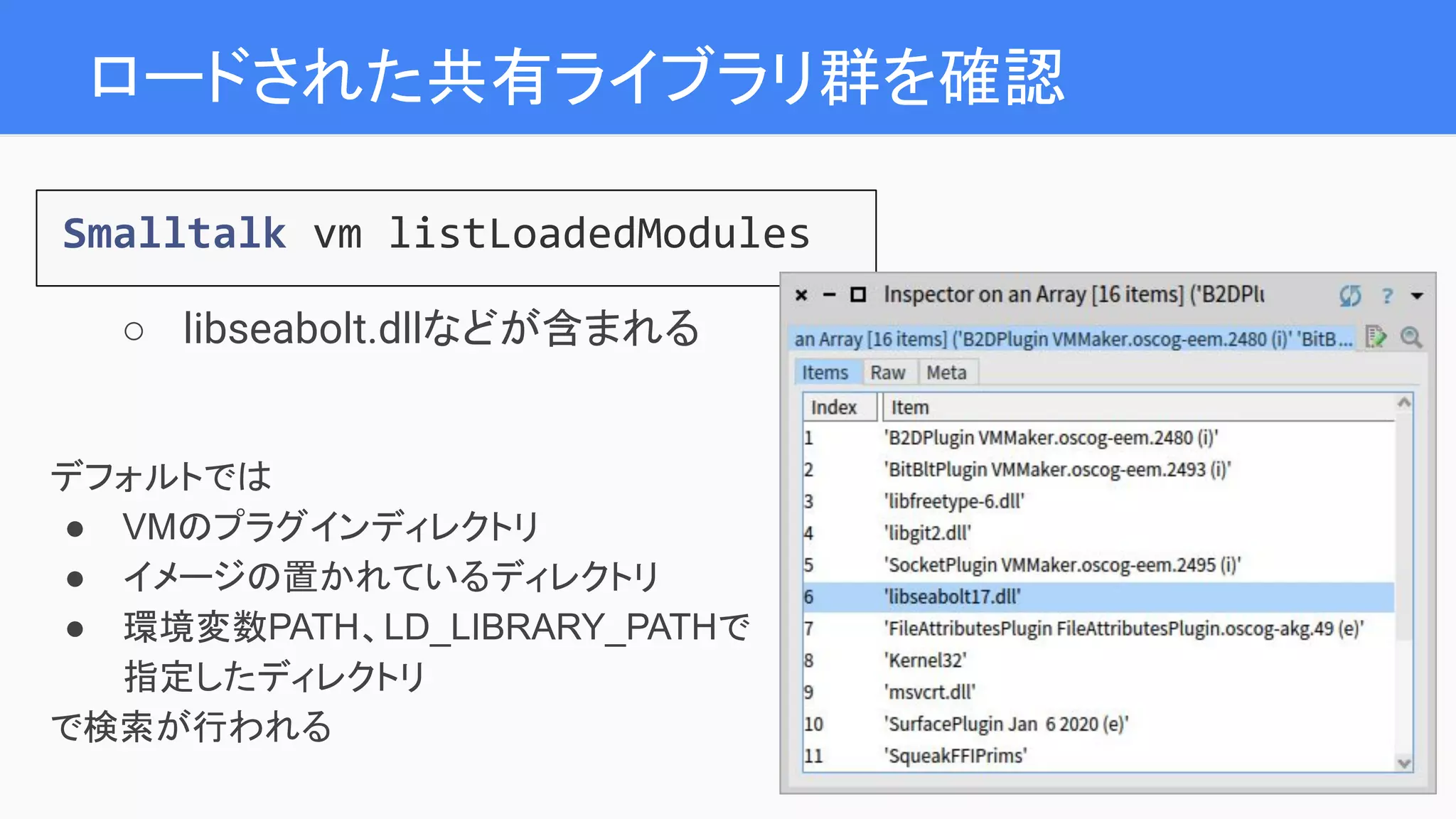Select the 'FileAttributesPlugin' row

pos(1098,629)
